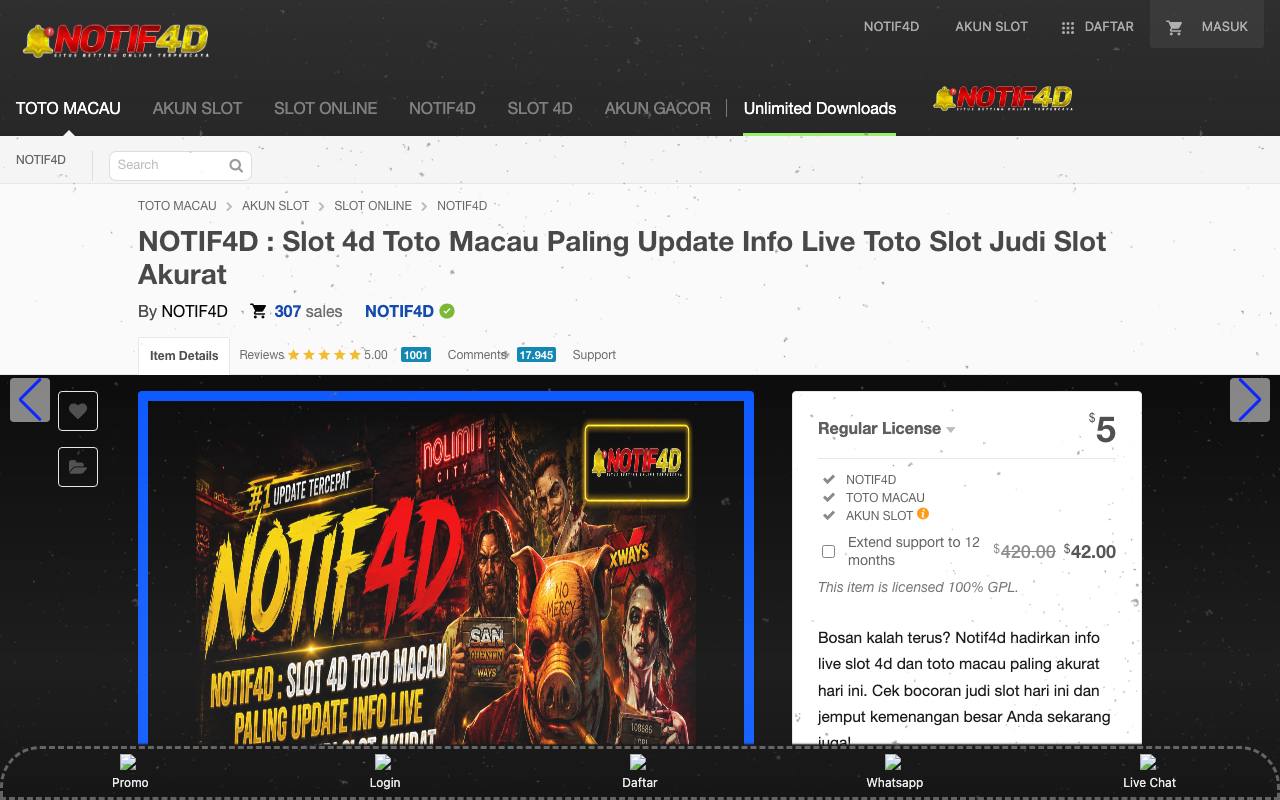The width and height of the screenshot is (1280, 800).
Task: Open TOTO MACAU breadcrumb link
Action: click(x=177, y=206)
